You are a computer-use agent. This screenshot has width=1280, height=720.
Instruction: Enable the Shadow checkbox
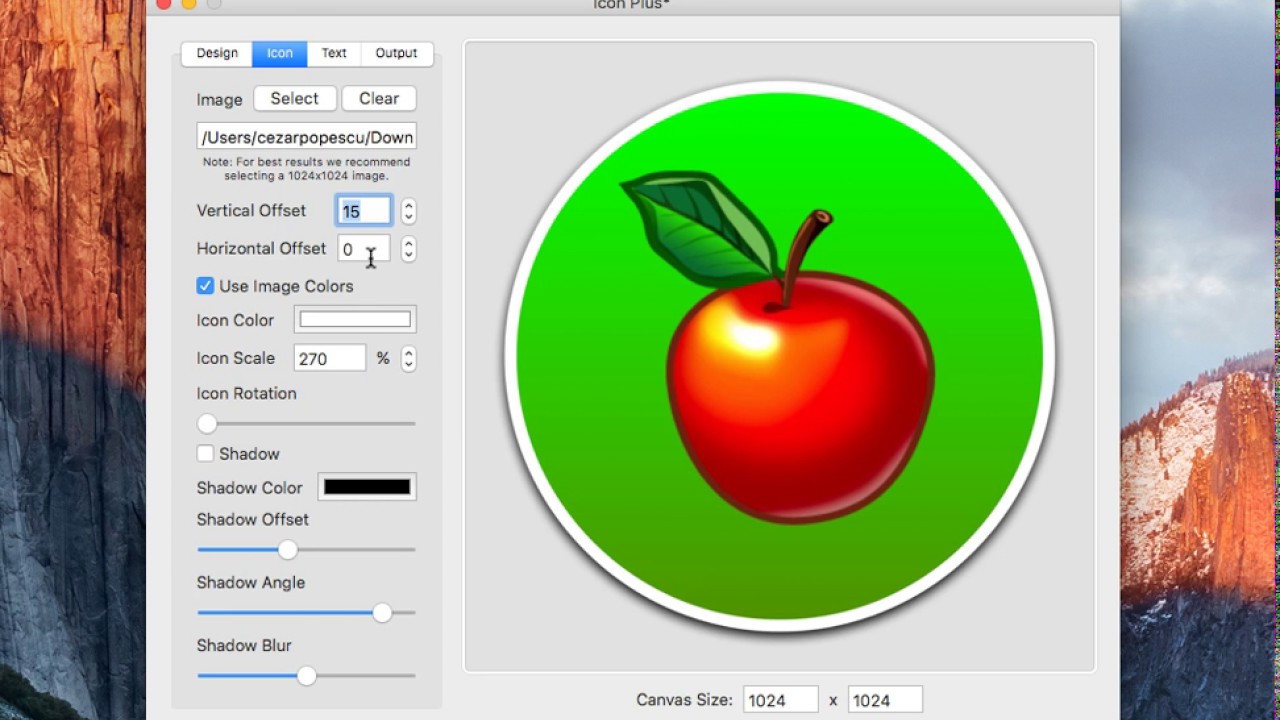(x=205, y=453)
